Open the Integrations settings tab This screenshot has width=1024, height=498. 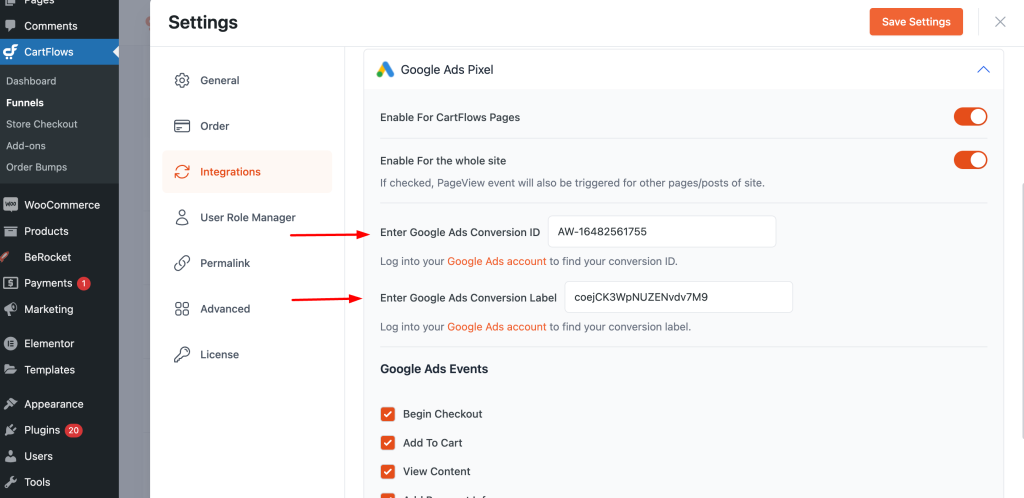click(x=230, y=172)
